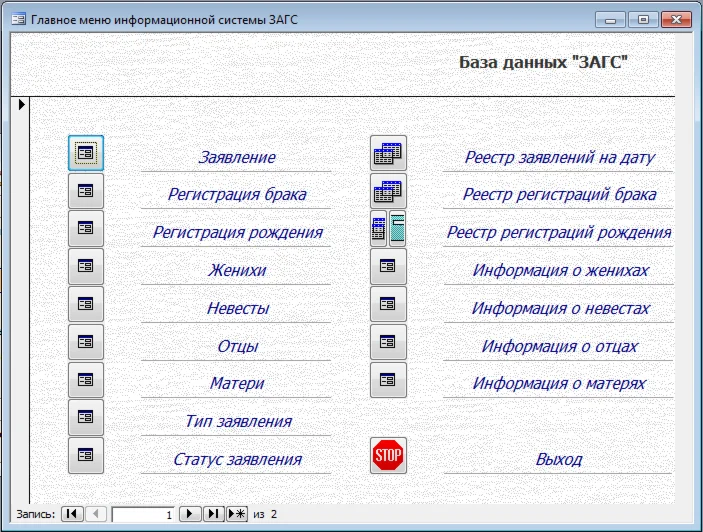703x532 pixels.
Task: Click the form icon in the title bar
Action: point(18,19)
